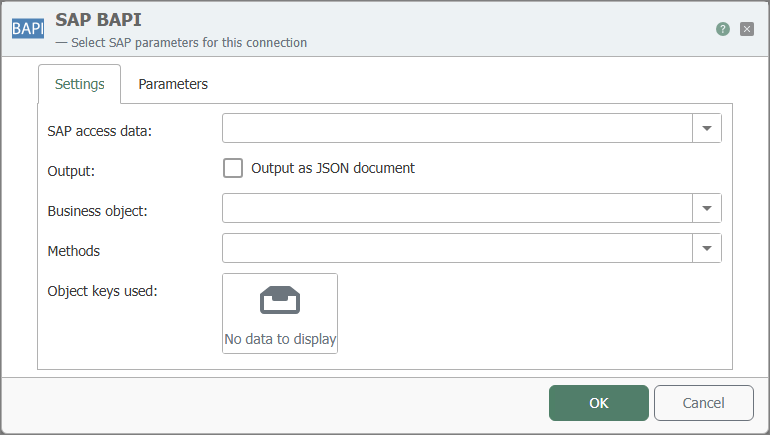
Task: Open help via the question mark icon
Action: [x=722, y=29]
